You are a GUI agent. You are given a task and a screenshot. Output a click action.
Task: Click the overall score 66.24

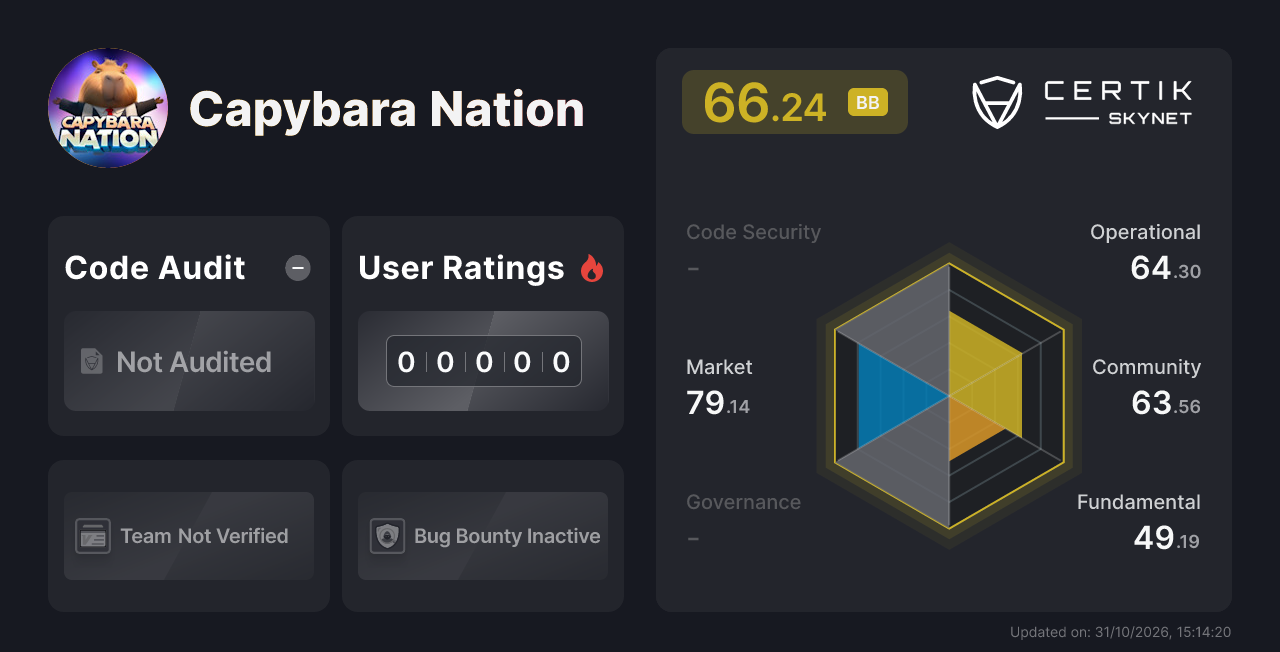[x=765, y=103]
